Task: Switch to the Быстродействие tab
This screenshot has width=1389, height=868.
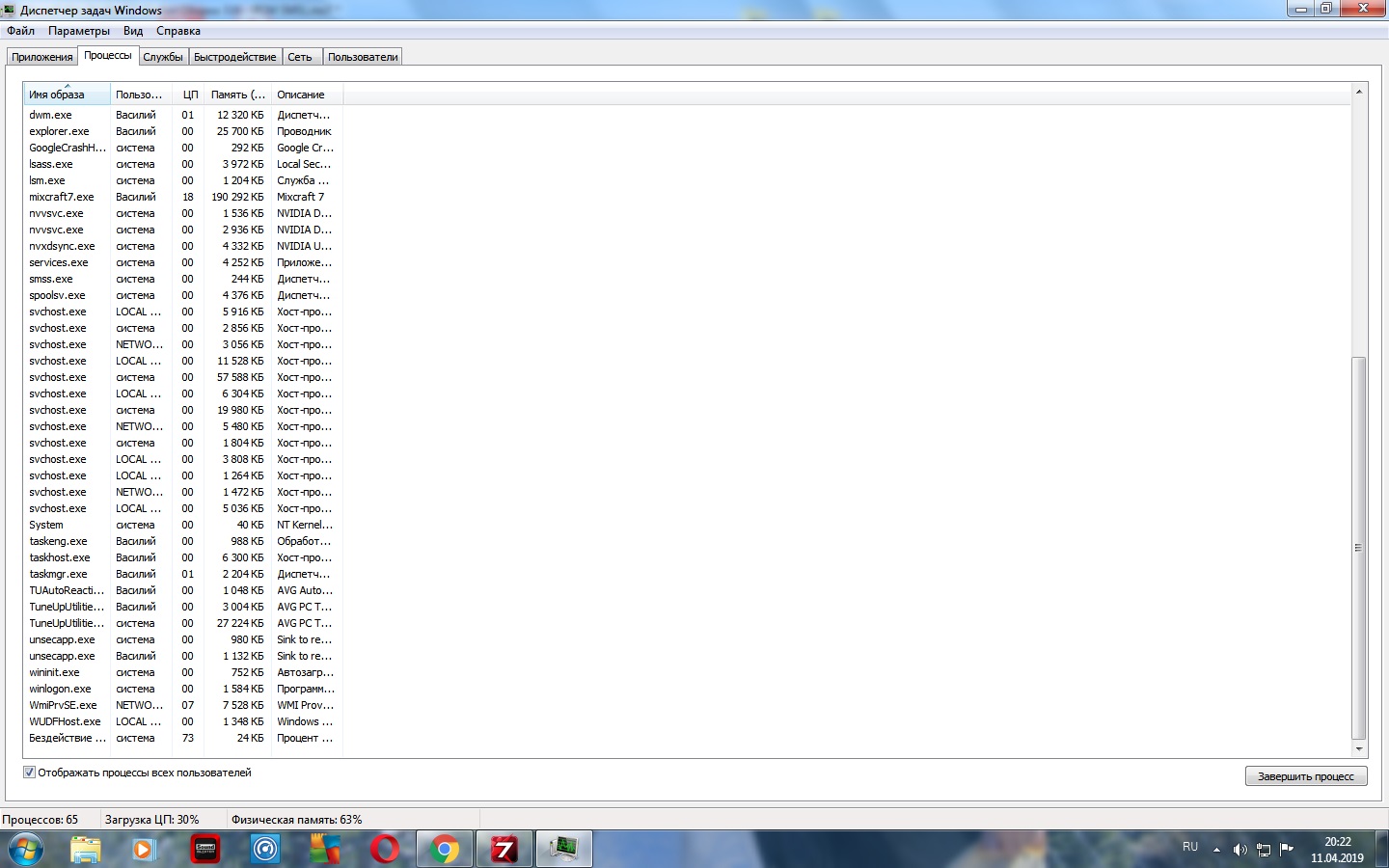Action: click(235, 57)
